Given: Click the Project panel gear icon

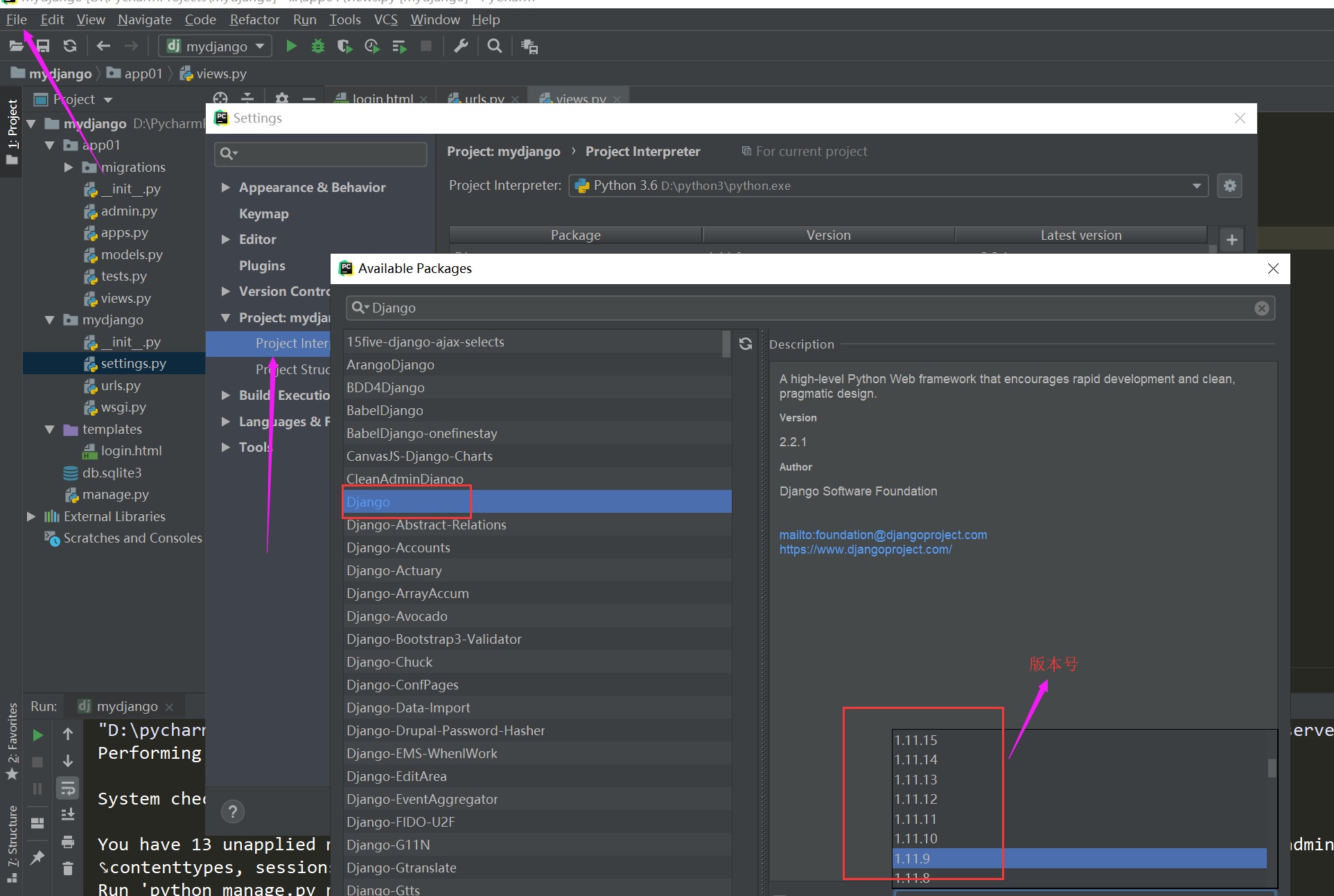Looking at the screenshot, I should [x=282, y=99].
